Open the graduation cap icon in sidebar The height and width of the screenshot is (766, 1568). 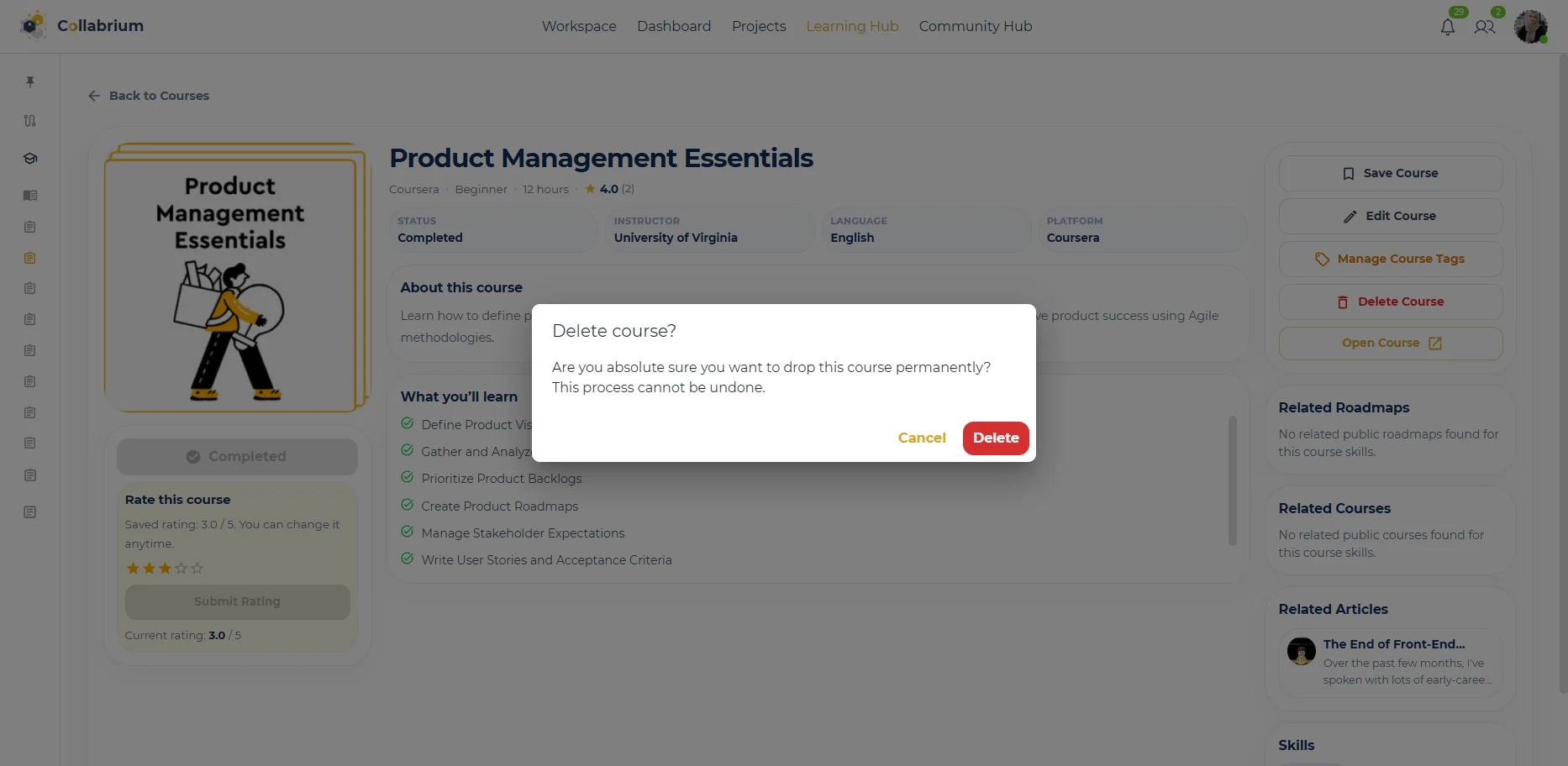(30, 159)
